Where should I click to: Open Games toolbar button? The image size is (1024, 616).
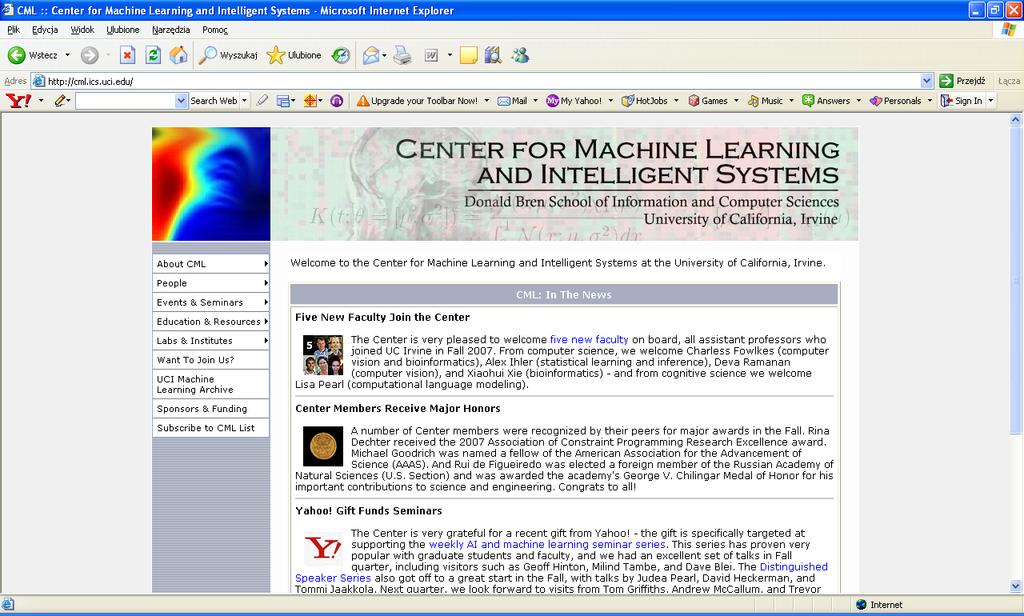pos(708,101)
